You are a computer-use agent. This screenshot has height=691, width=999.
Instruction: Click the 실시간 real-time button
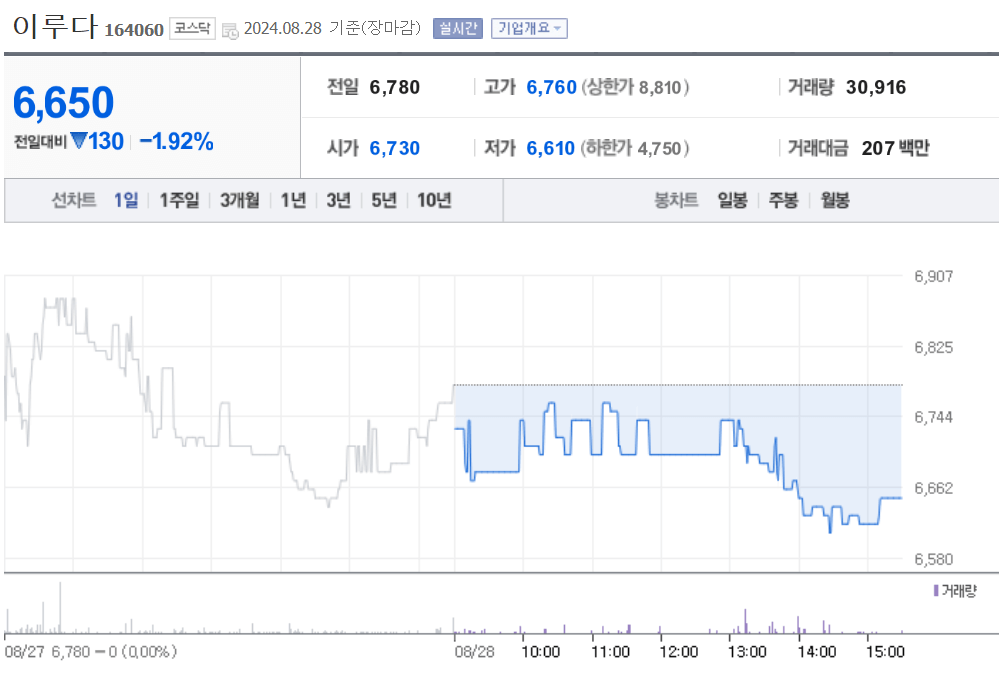tap(457, 29)
